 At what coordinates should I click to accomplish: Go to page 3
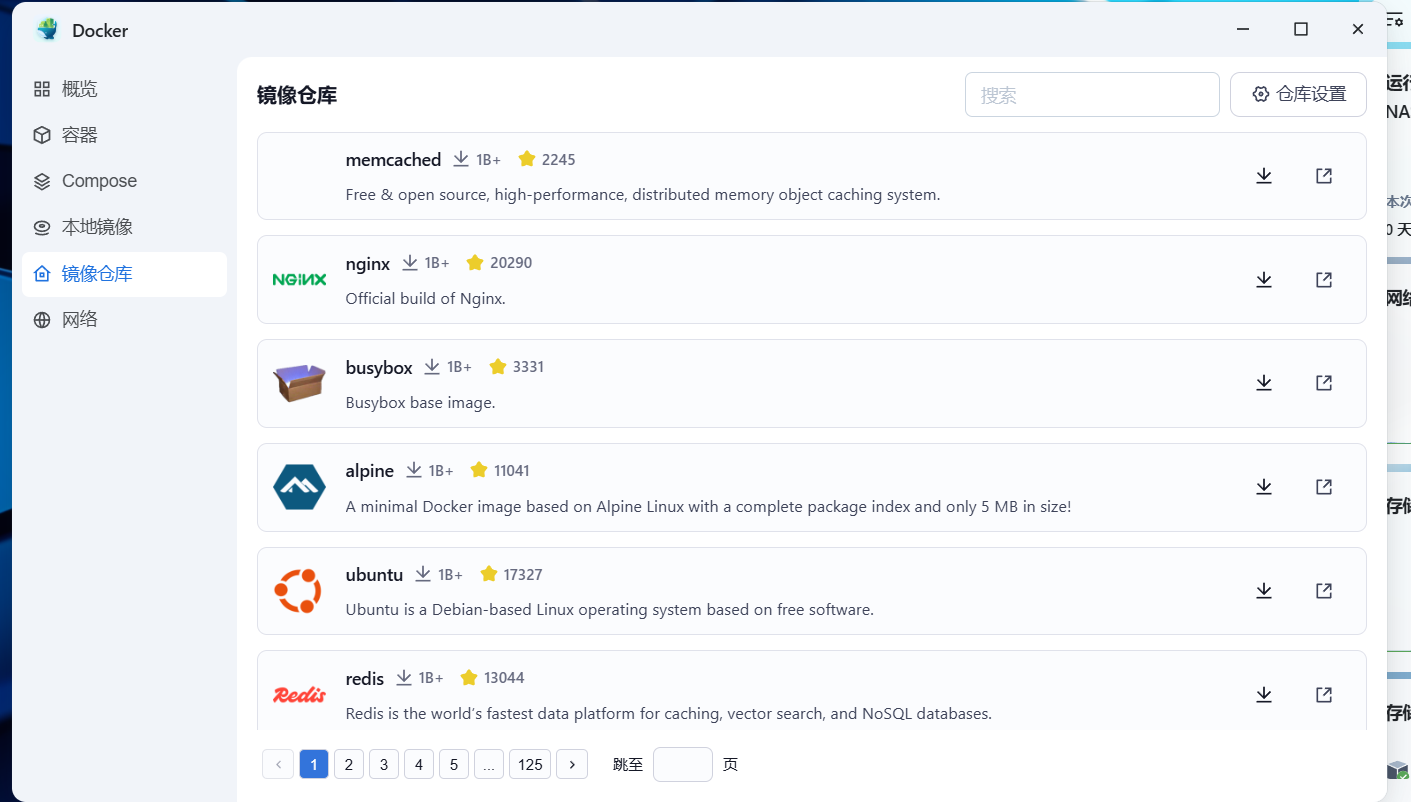point(383,764)
